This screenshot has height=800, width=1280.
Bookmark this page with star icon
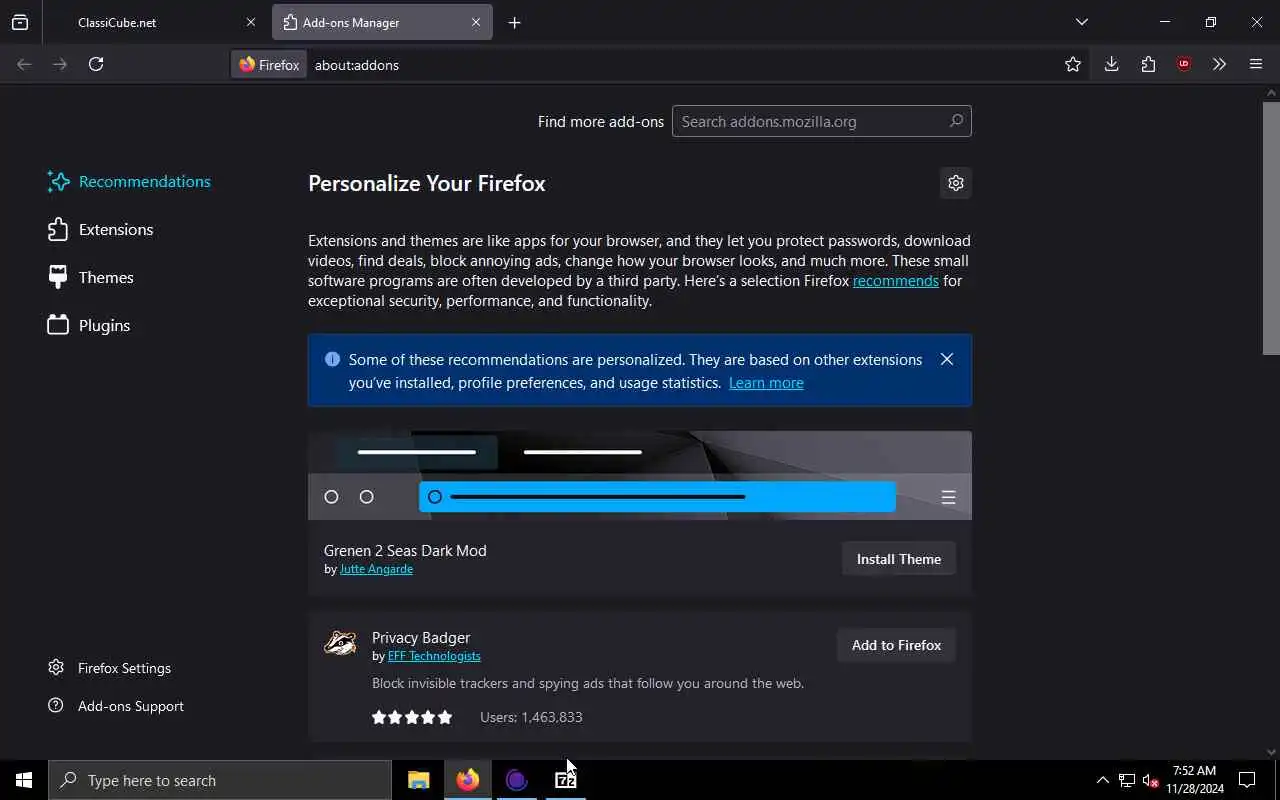(1073, 64)
